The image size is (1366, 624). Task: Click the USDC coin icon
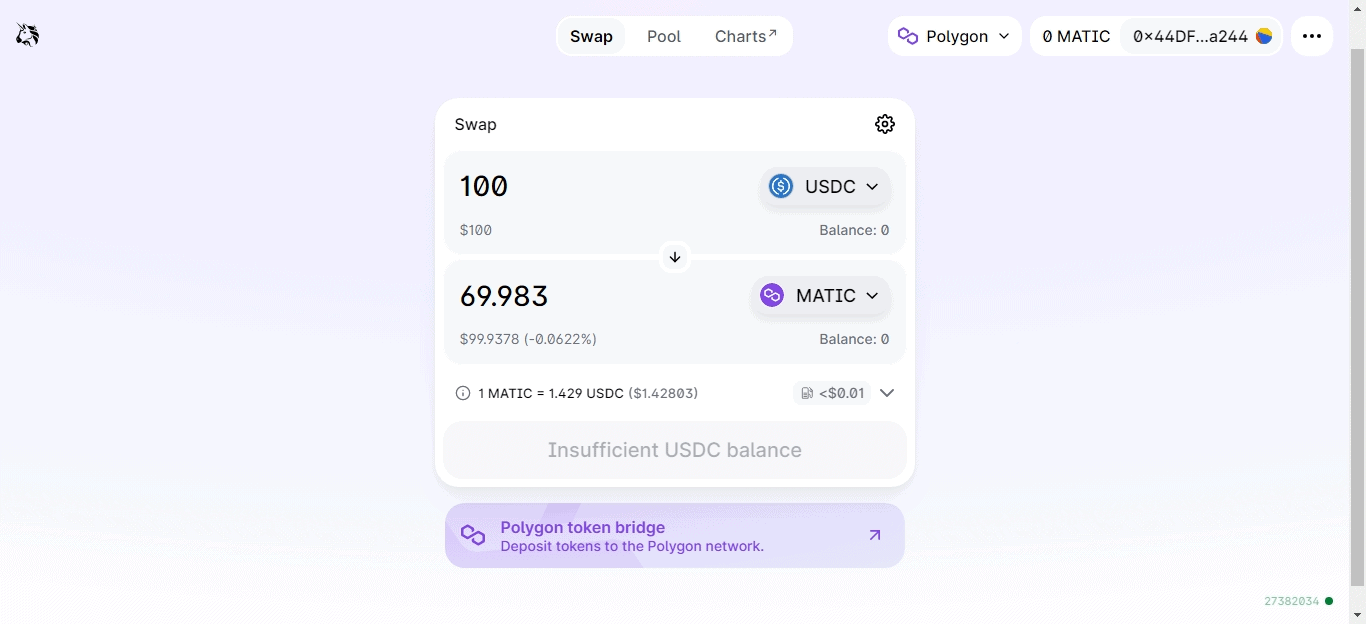[781, 186]
